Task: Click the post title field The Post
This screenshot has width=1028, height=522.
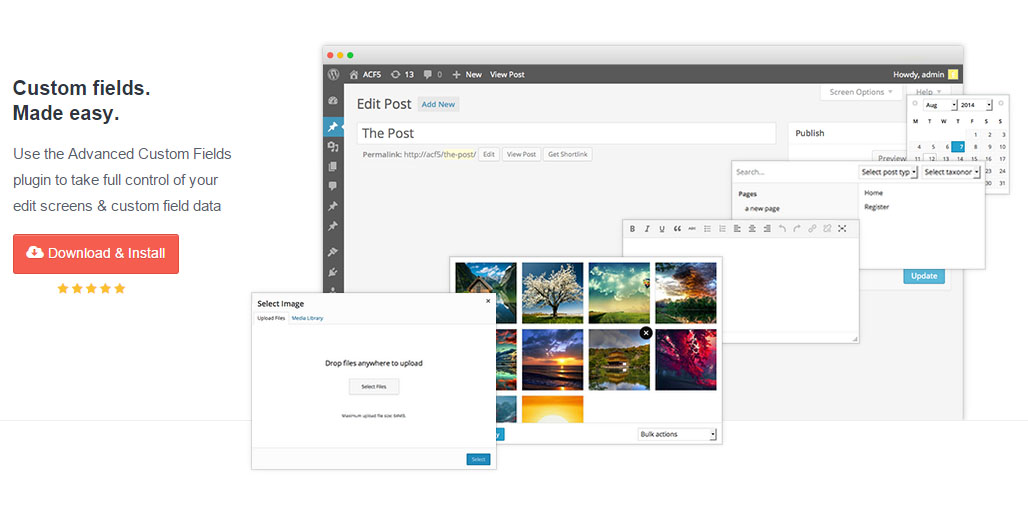Action: point(566,133)
